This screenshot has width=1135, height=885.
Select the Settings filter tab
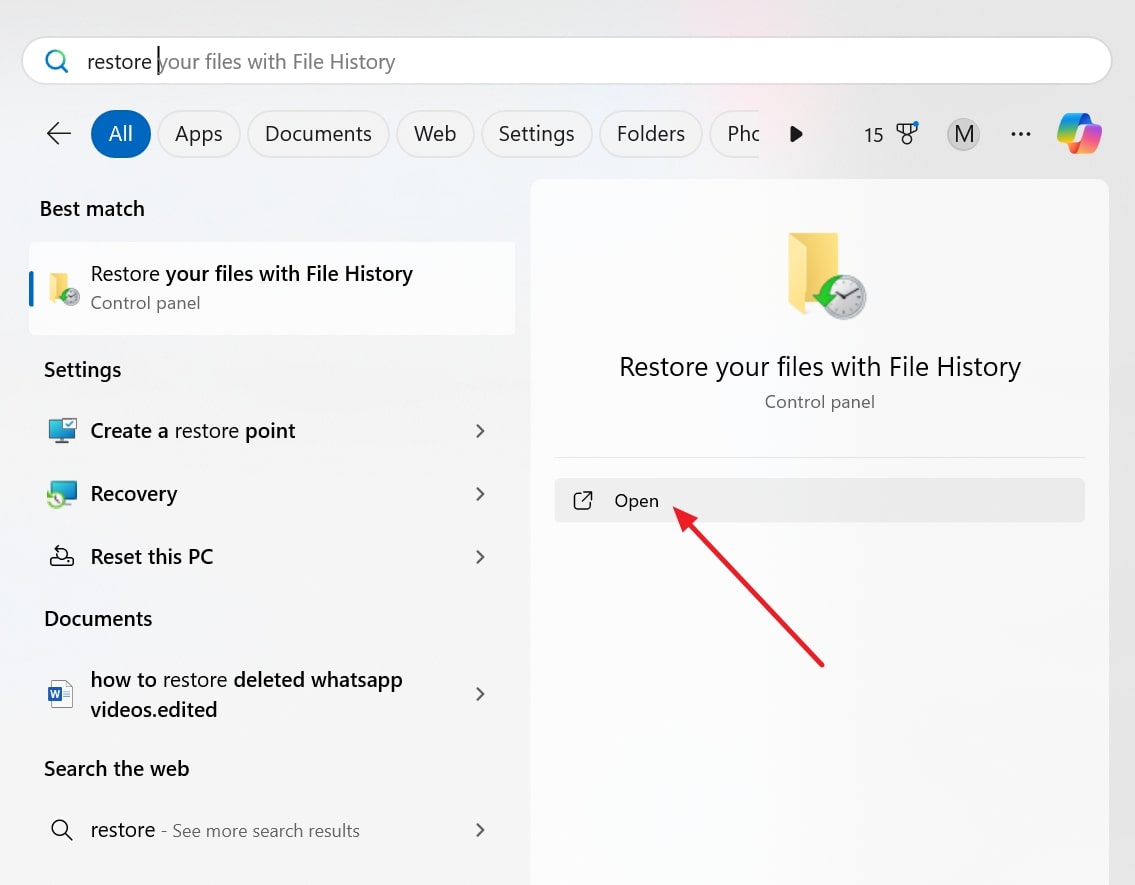(x=536, y=133)
